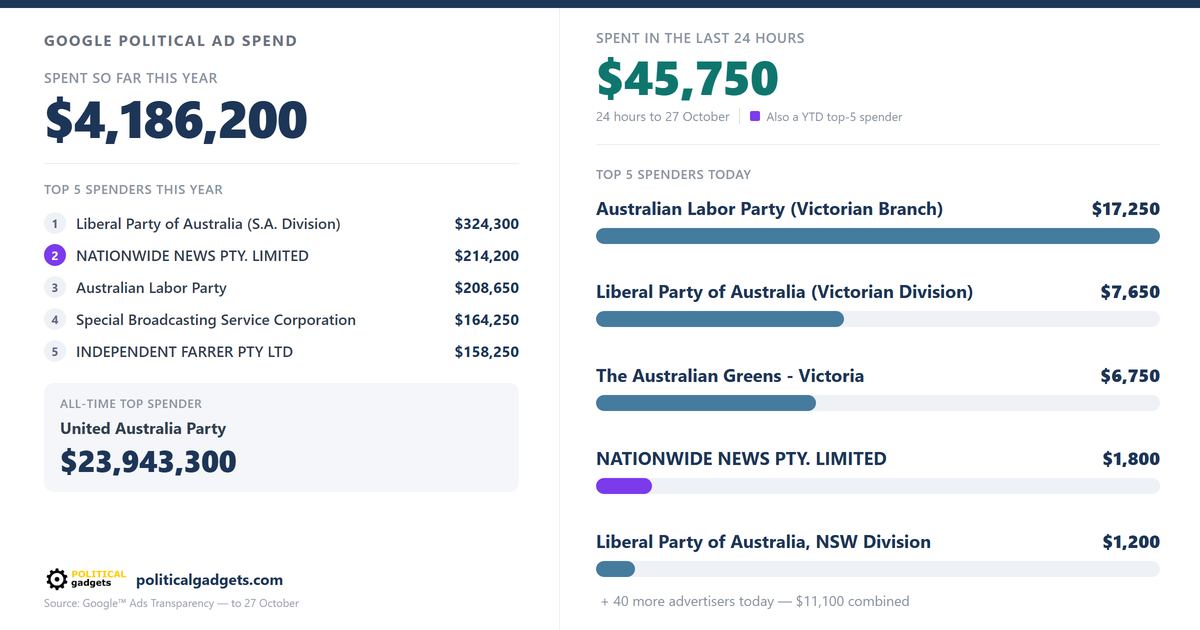Click The Australian Greens - Victoria heading

730,376
